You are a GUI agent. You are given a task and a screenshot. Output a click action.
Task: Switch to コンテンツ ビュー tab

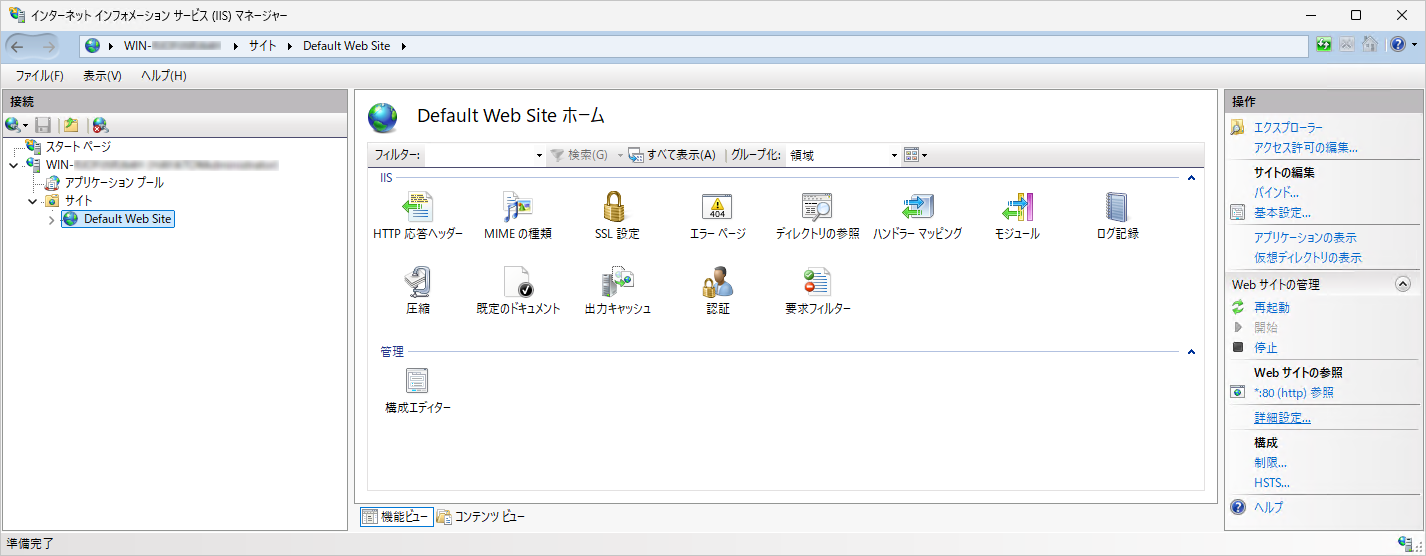coord(480,517)
